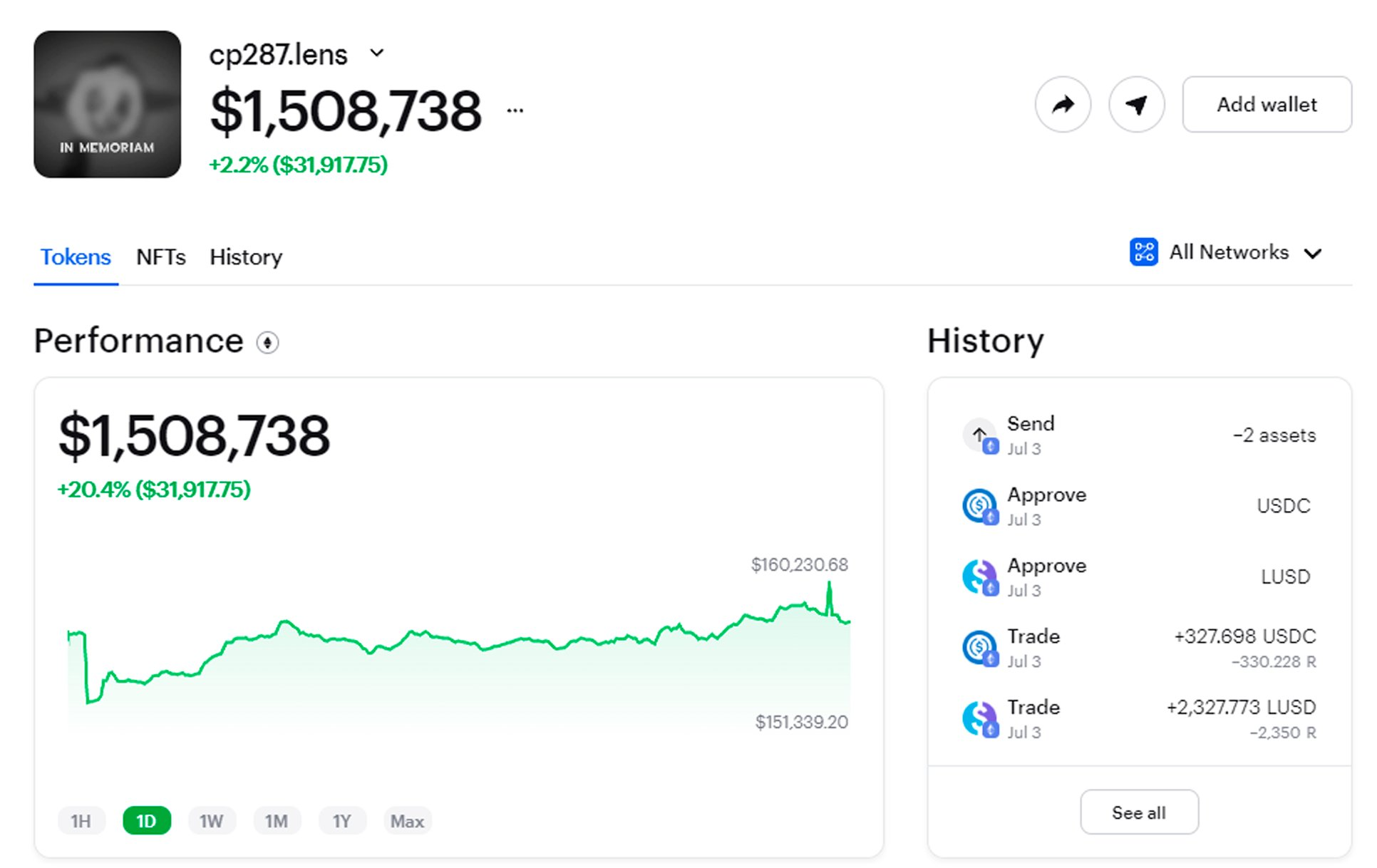The width and height of the screenshot is (1377, 868).
Task: Click the Add wallet button
Action: point(1266,105)
